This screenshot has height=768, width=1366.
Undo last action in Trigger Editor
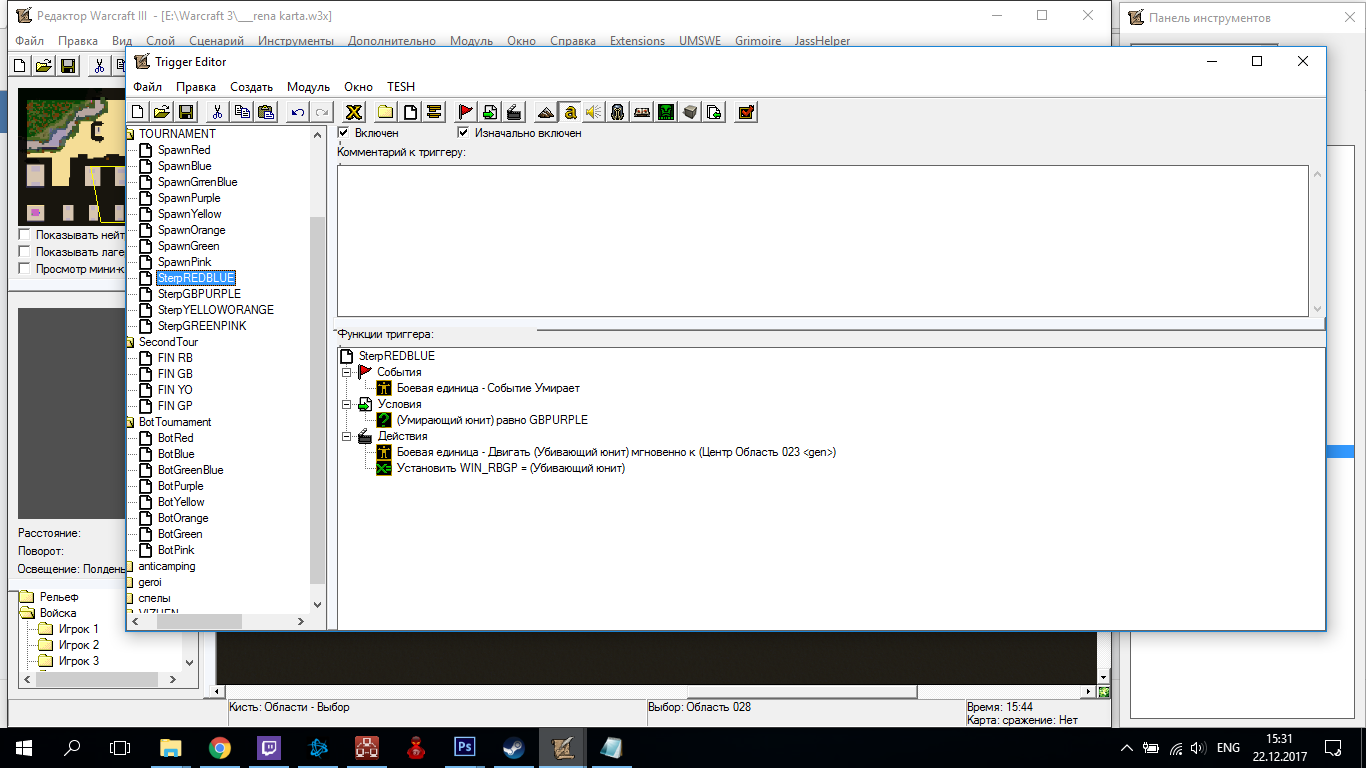tap(297, 112)
